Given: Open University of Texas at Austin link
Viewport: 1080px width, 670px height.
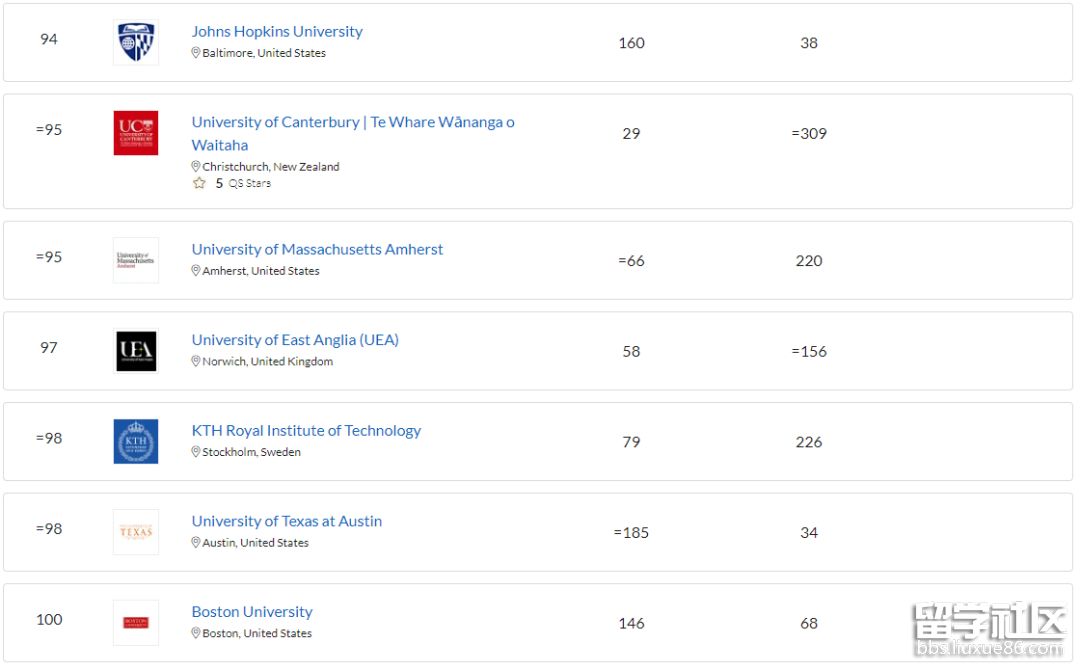Looking at the screenshot, I should tap(287, 521).
